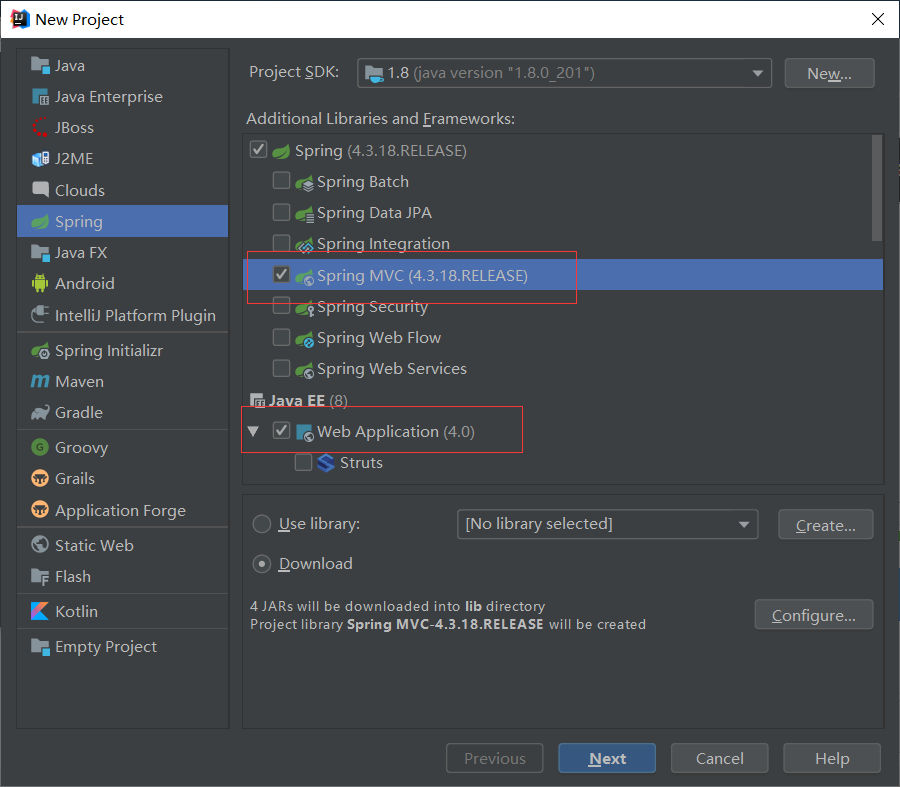The width and height of the screenshot is (900, 787).
Task: Collapse the Web Application tree node arrow
Action: tap(253, 431)
